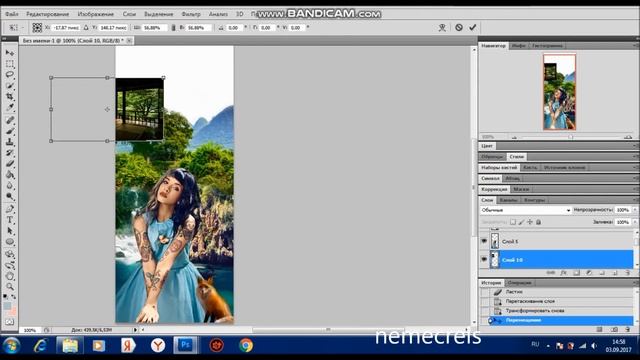
Task: Select the Blur tool
Action: click(10, 186)
